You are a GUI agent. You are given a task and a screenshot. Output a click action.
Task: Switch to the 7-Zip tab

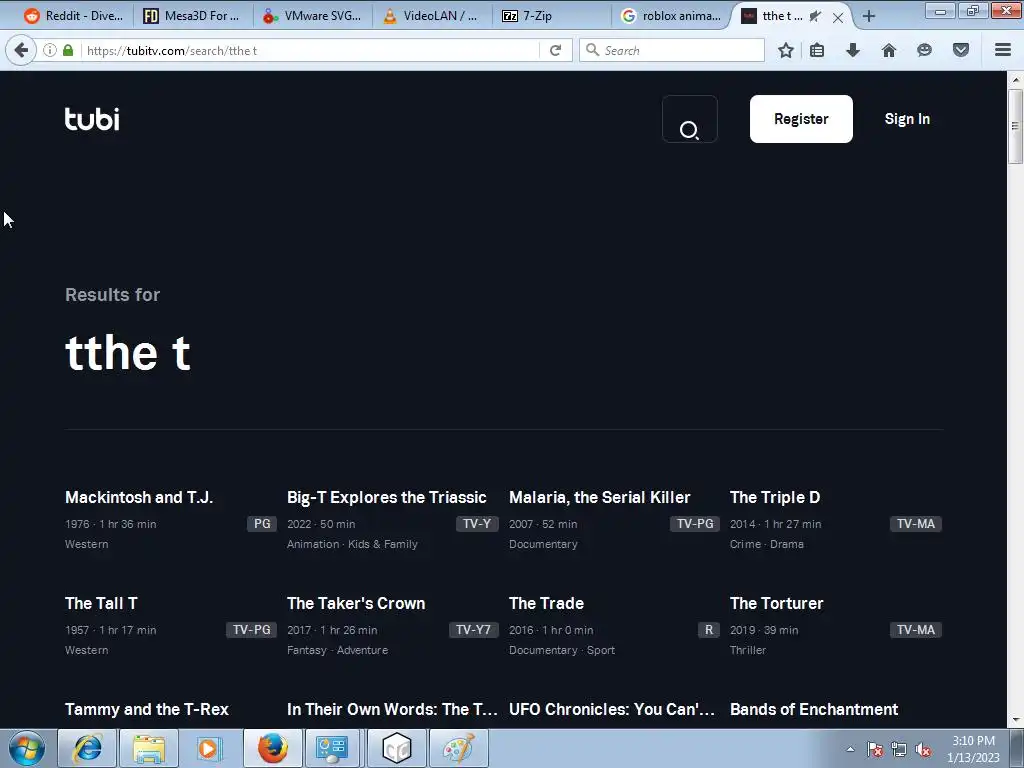click(x=551, y=16)
